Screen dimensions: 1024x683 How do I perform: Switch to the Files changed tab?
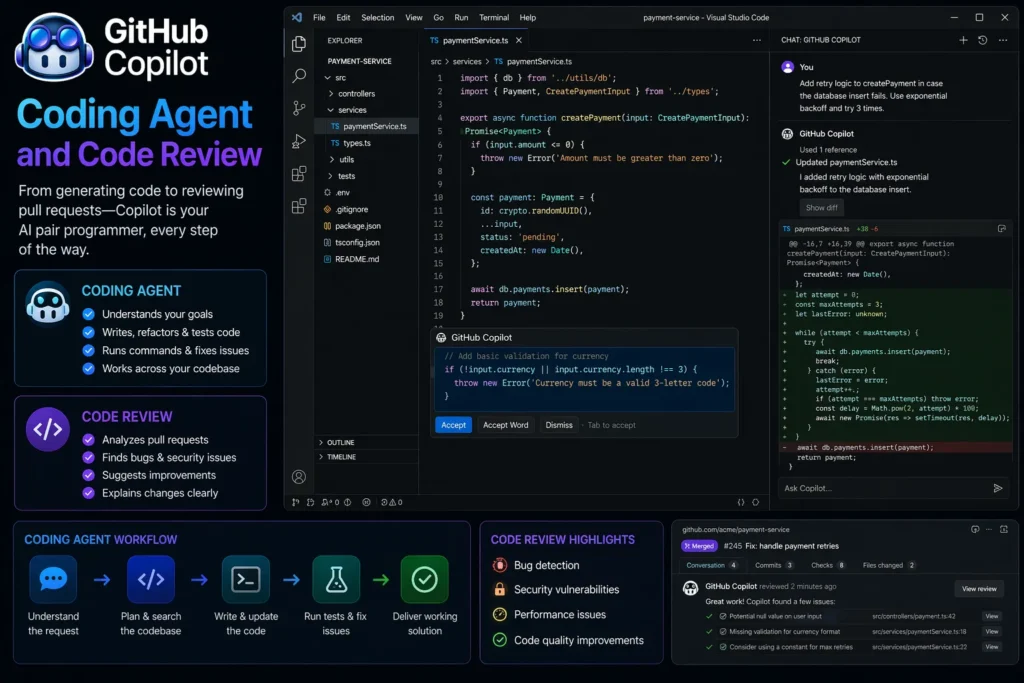coord(889,565)
